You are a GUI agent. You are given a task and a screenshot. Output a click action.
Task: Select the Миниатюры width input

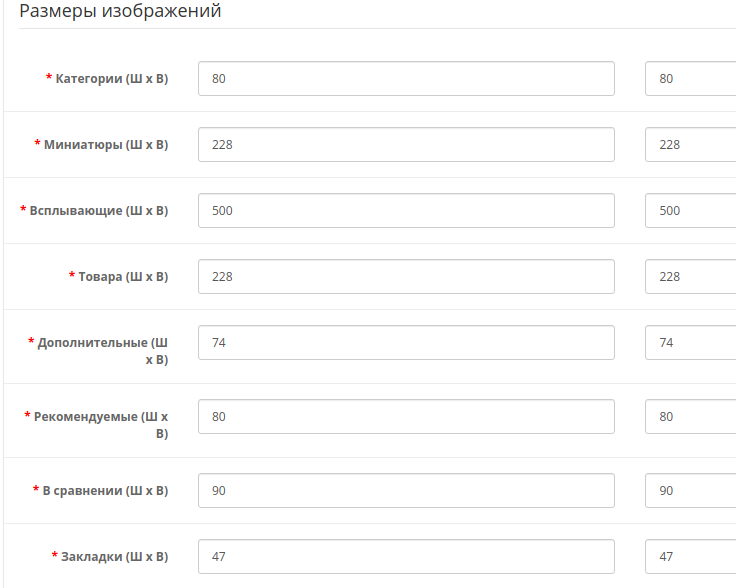pos(406,145)
